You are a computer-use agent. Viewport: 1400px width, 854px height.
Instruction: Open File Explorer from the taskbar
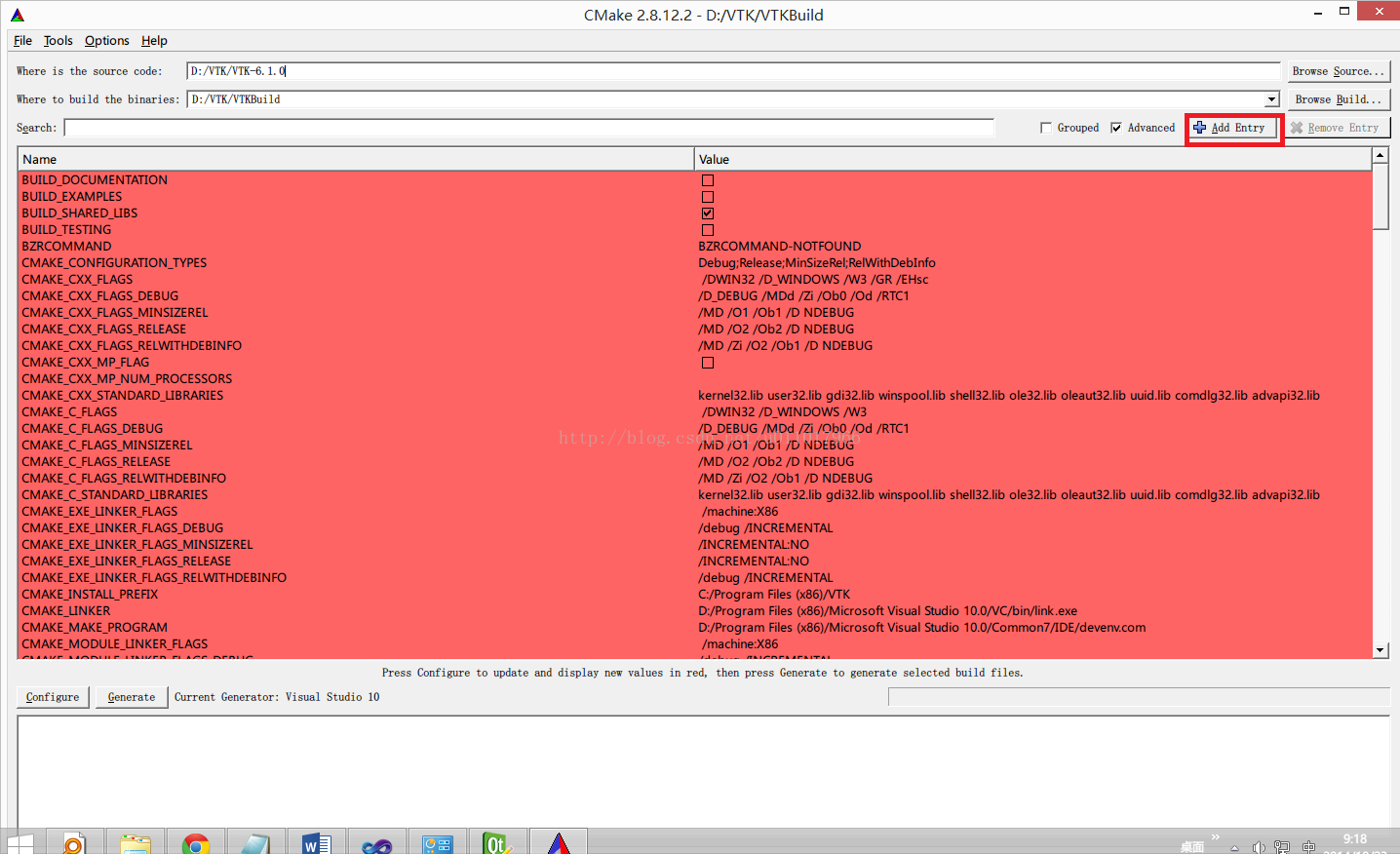point(136,842)
